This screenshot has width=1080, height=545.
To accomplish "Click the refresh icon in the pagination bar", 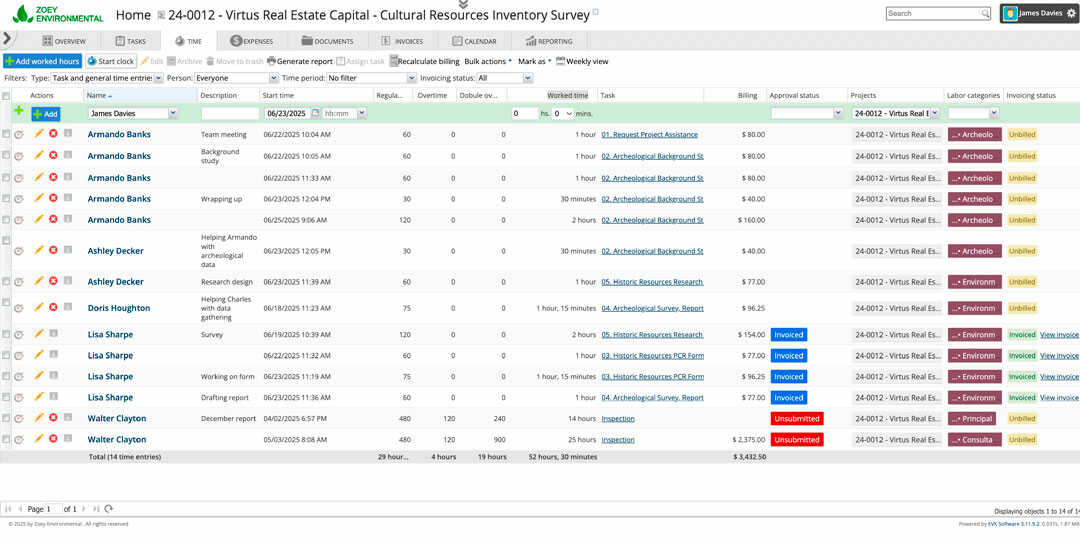I will (108, 509).
